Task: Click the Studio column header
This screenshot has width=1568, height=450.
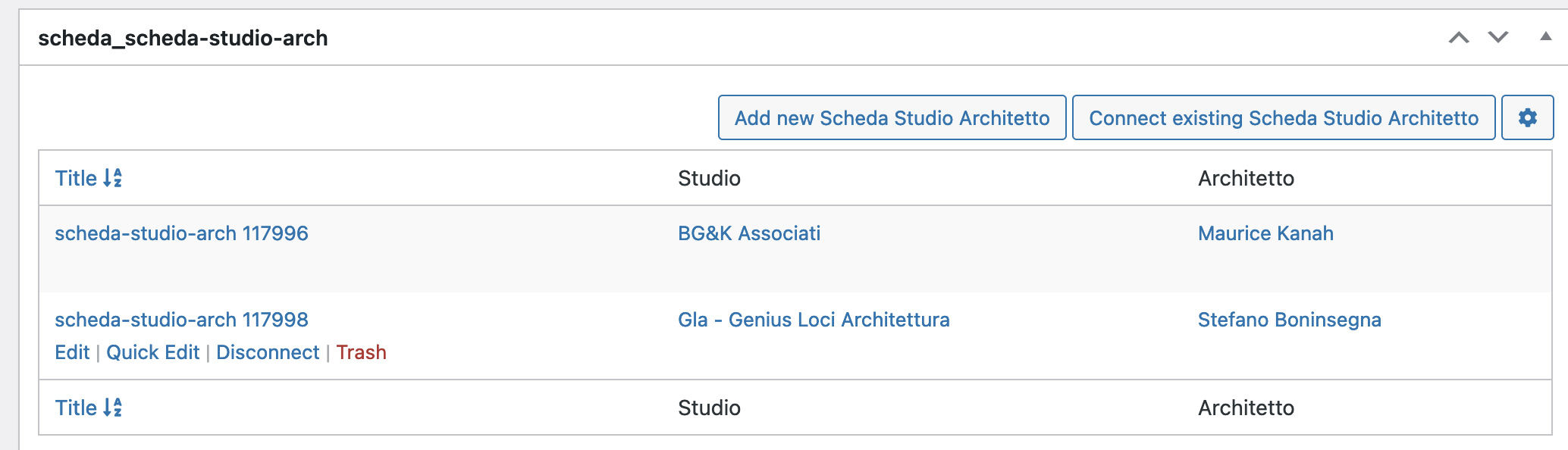Action: [x=709, y=178]
